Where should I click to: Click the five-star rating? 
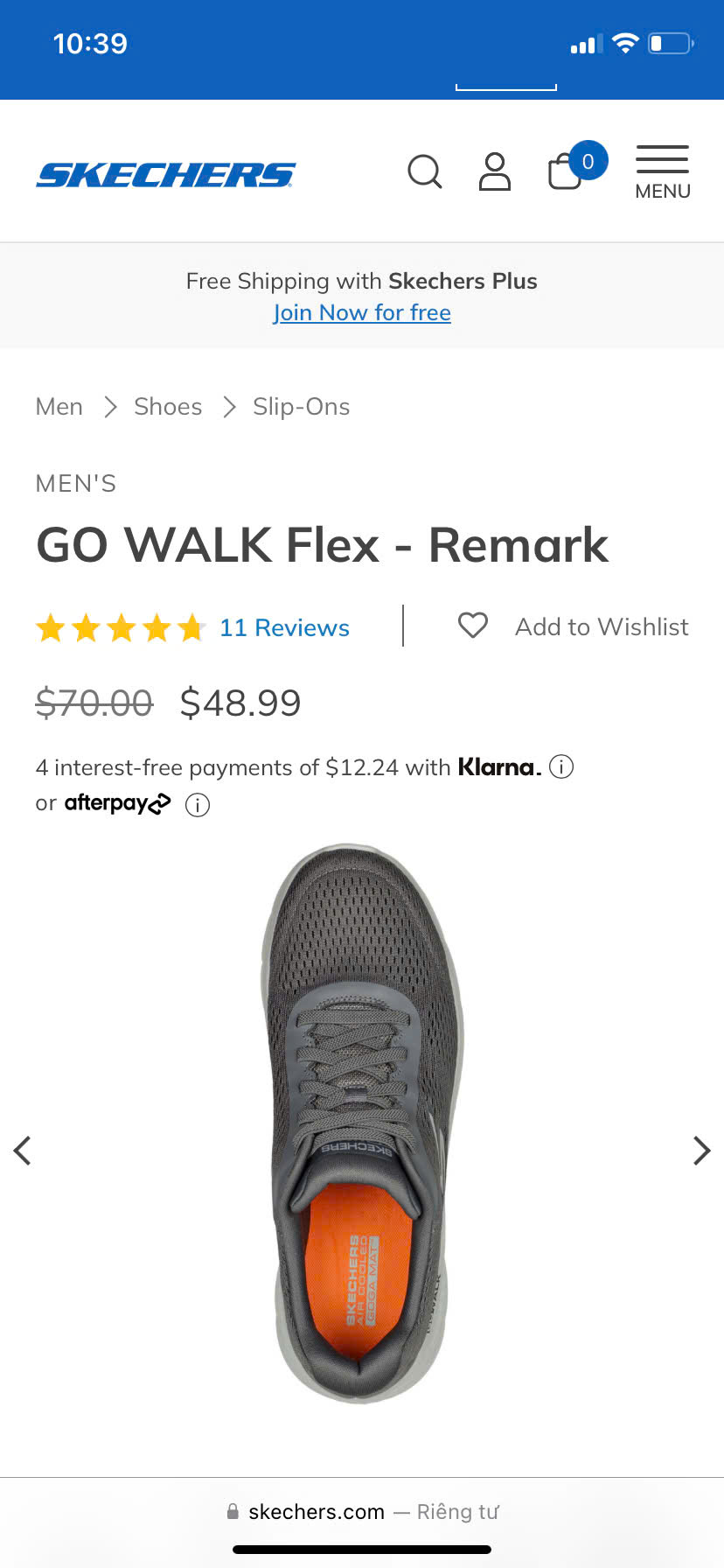tap(121, 627)
